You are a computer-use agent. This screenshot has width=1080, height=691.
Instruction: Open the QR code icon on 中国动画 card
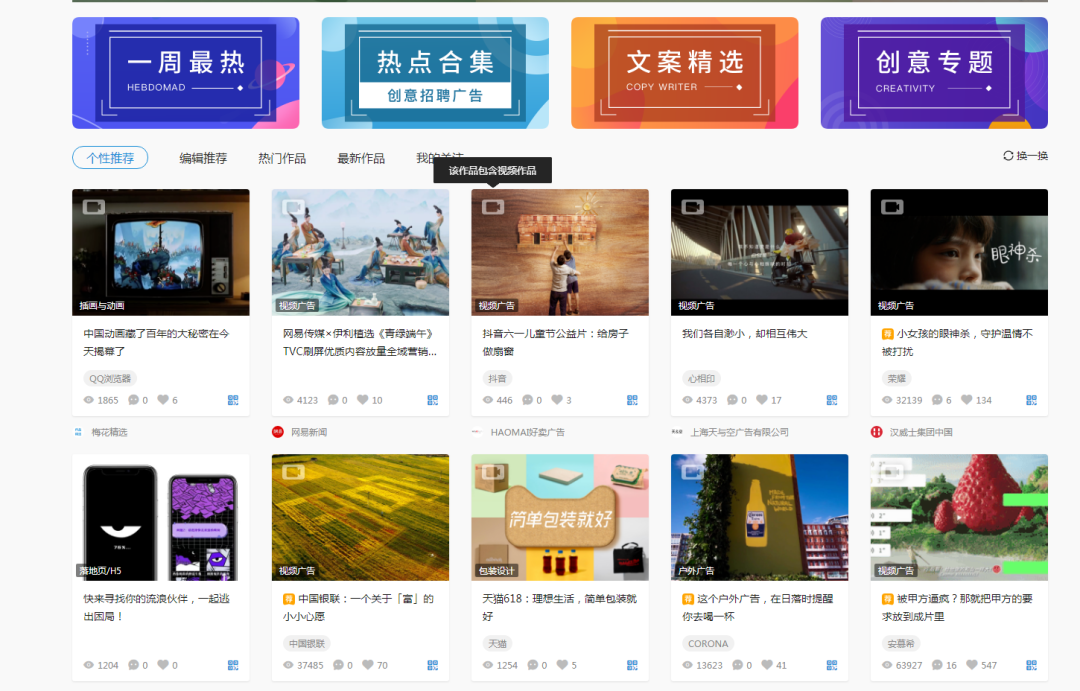(233, 400)
